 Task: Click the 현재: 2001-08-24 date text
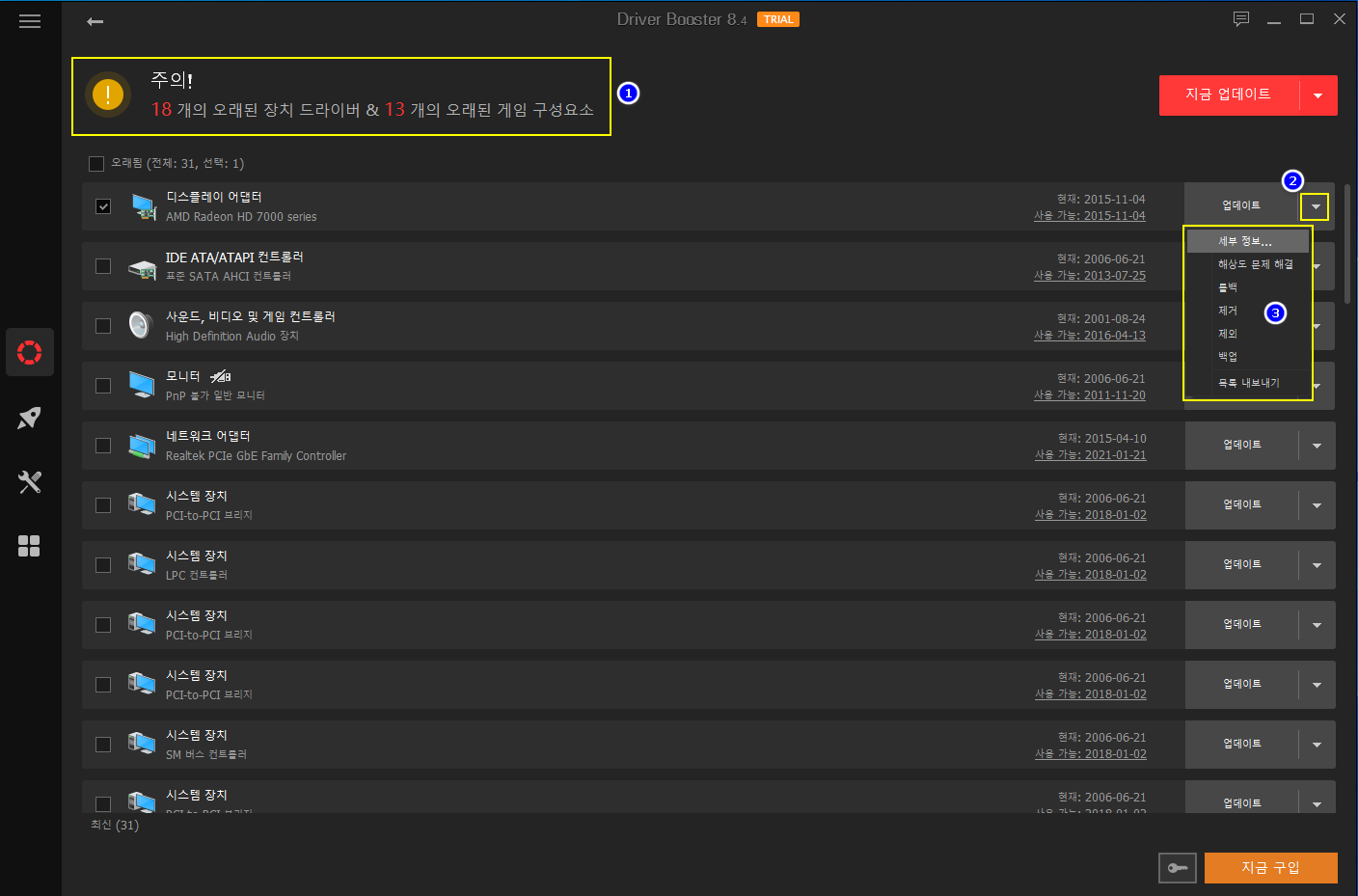click(x=1101, y=319)
